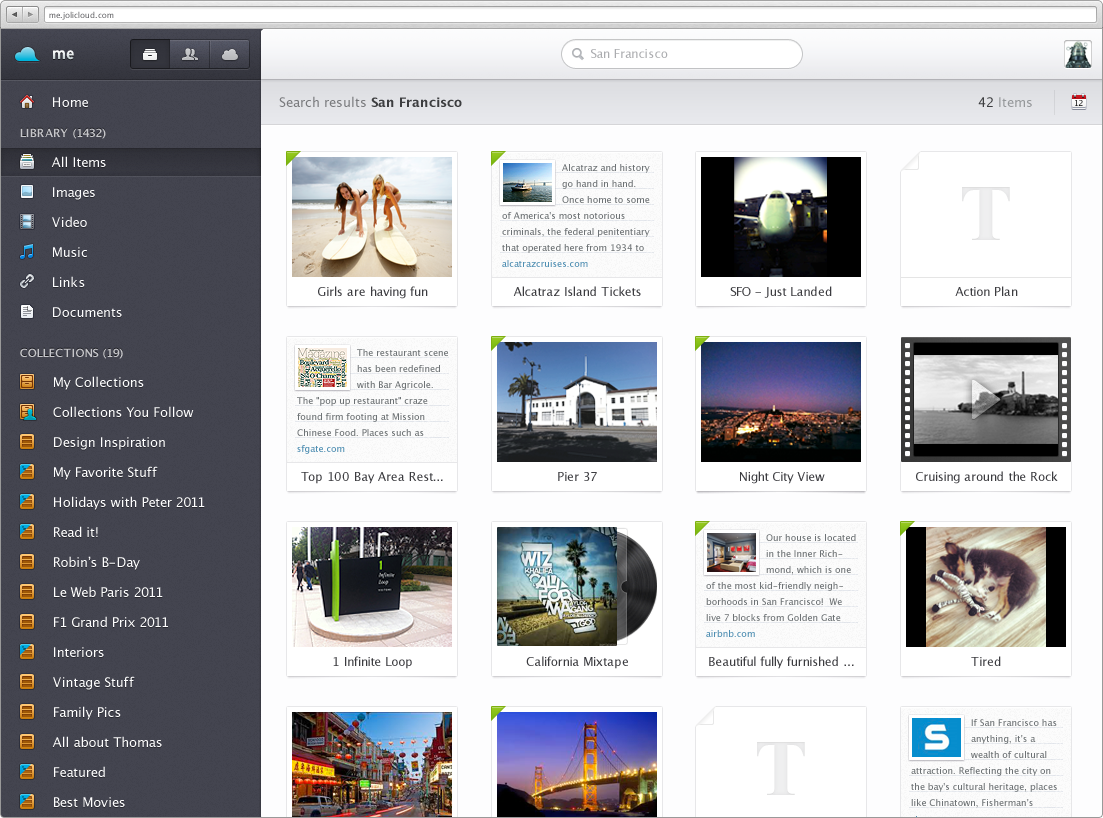
Task: Open Collections You Follow
Action: point(122,412)
